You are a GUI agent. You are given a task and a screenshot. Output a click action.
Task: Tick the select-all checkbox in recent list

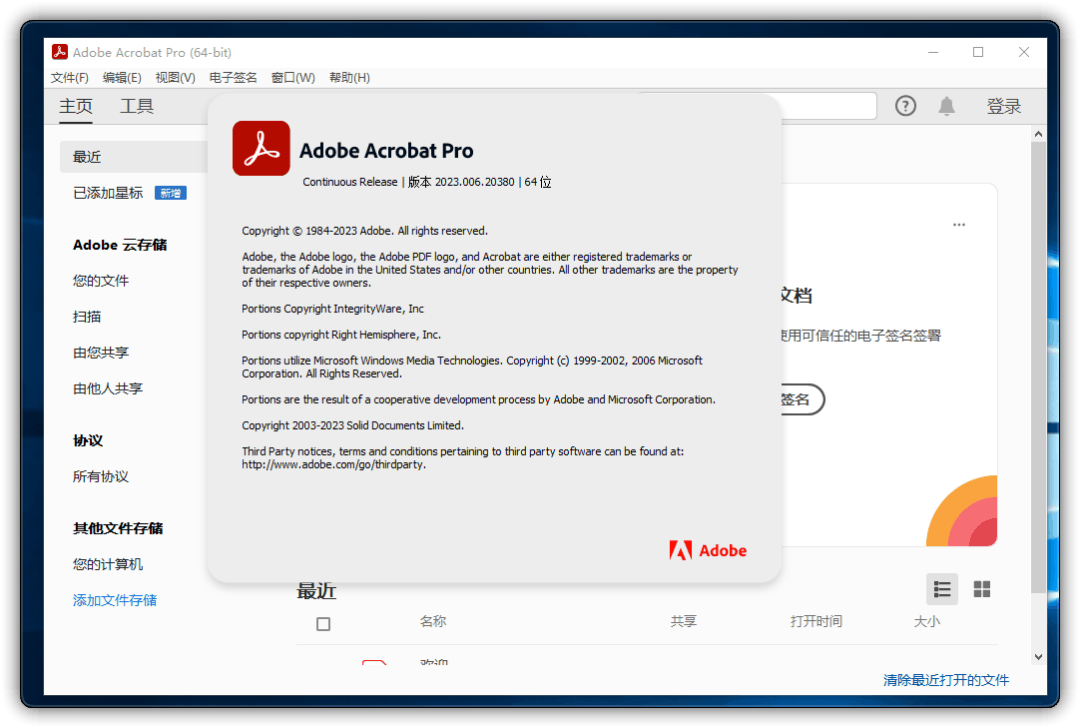click(323, 624)
